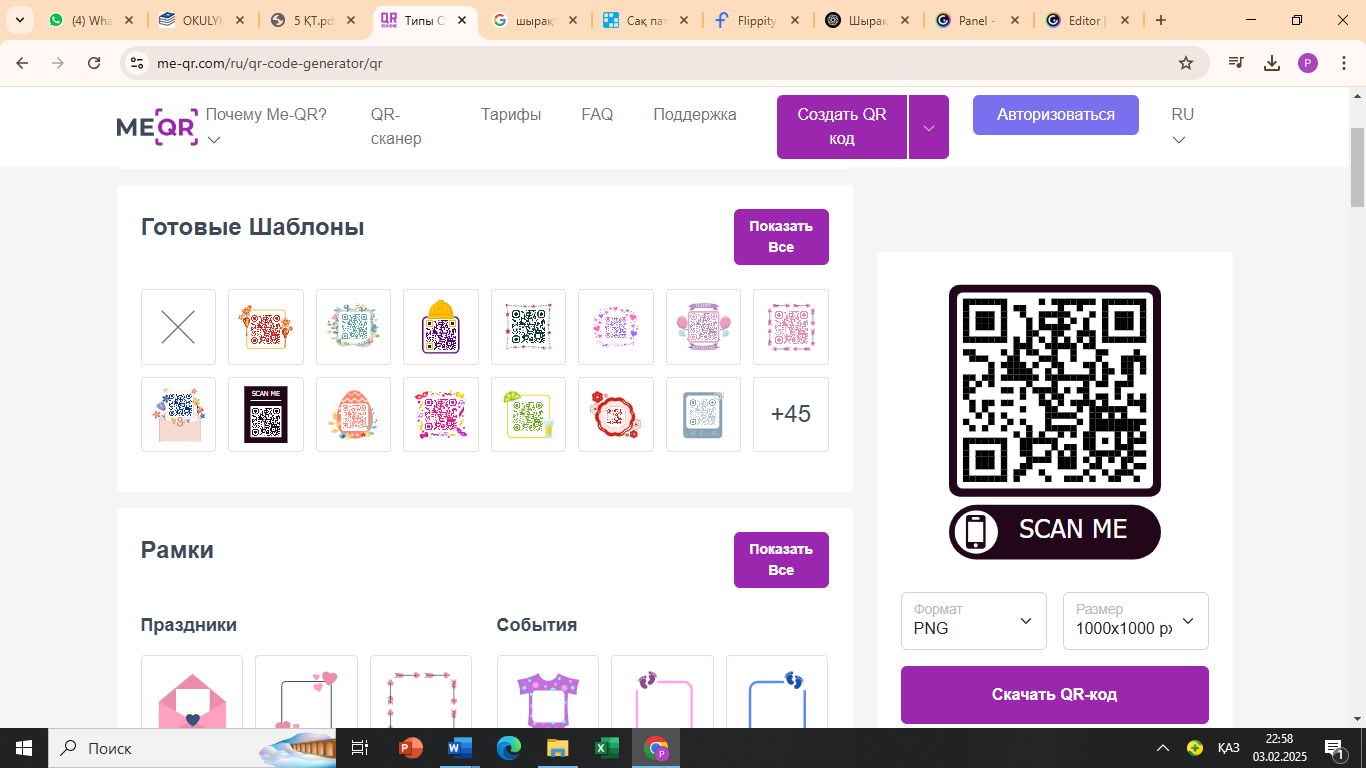Switch to the 5 KT.pdf tab
This screenshot has width=1366, height=768.
click(314, 20)
